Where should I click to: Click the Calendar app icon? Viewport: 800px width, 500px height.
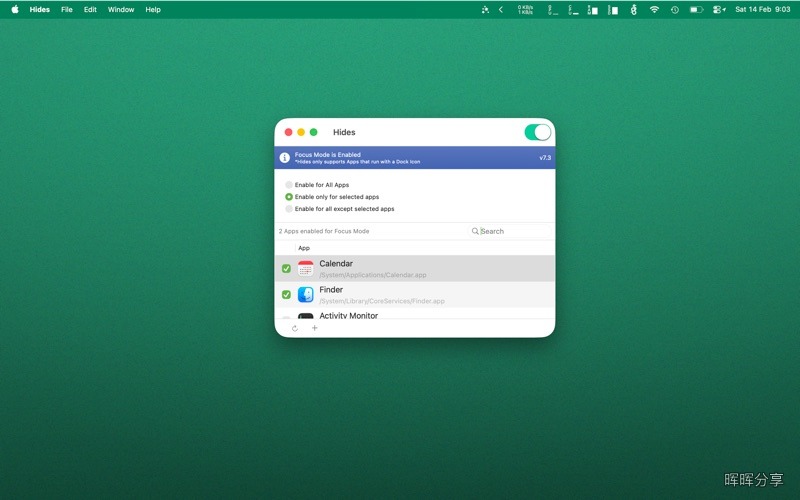tap(306, 268)
